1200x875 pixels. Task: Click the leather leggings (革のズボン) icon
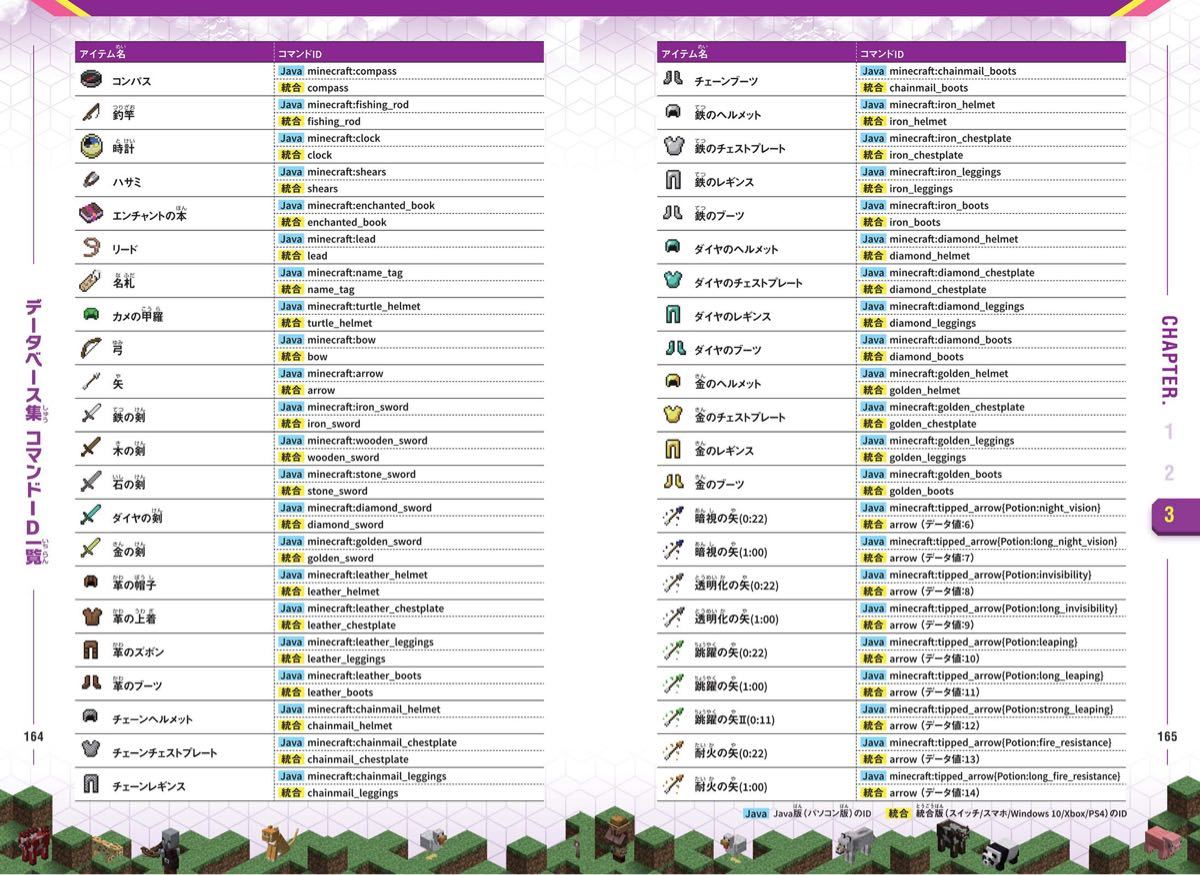[91, 651]
